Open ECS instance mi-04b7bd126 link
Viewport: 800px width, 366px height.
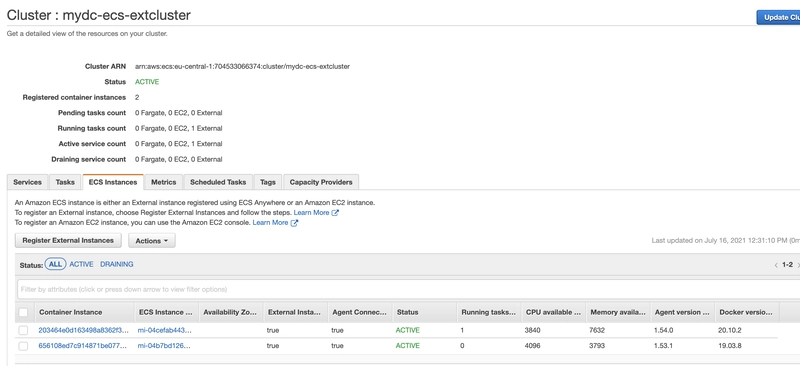(164, 346)
